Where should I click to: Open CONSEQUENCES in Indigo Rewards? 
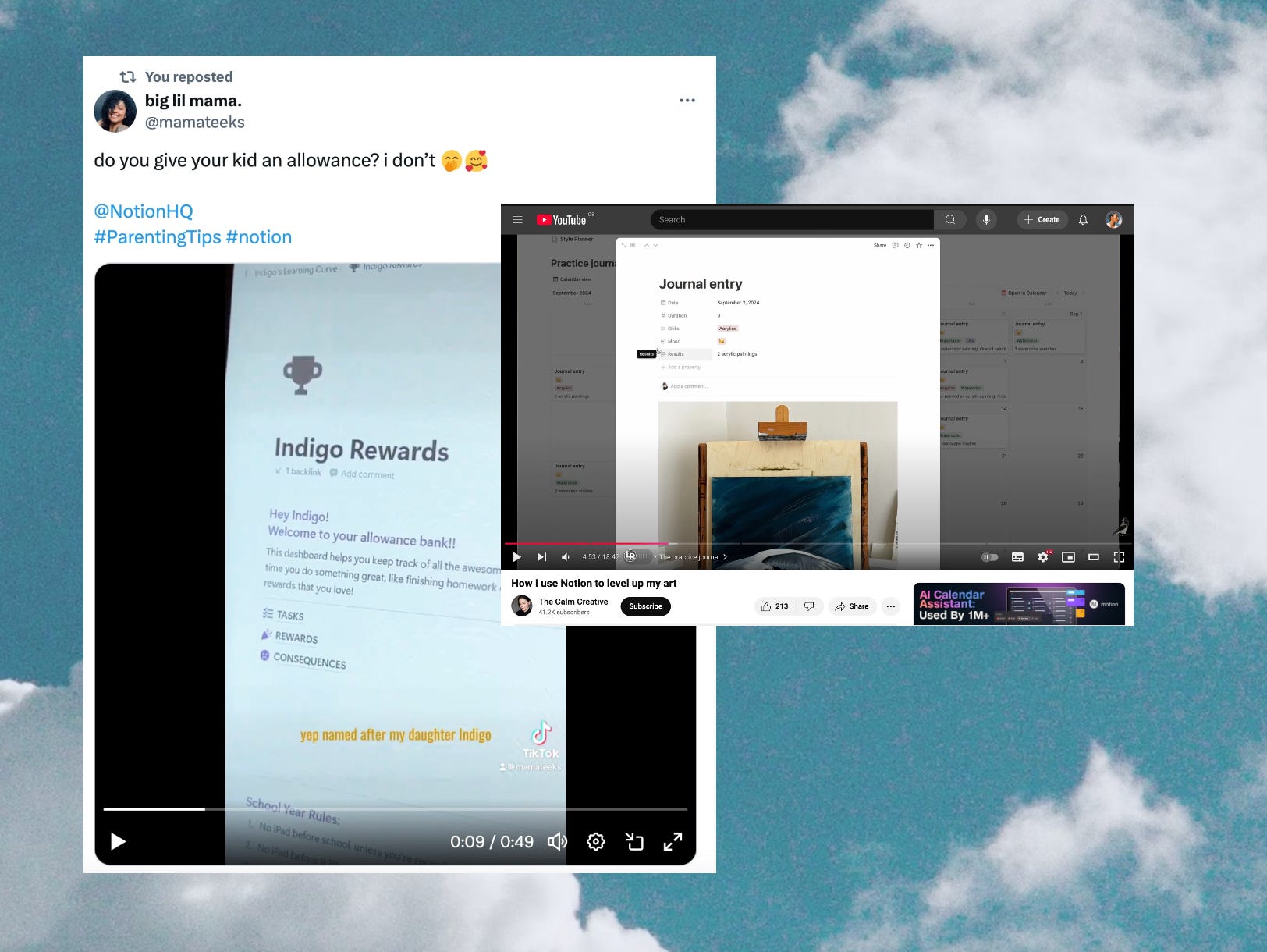303,660
